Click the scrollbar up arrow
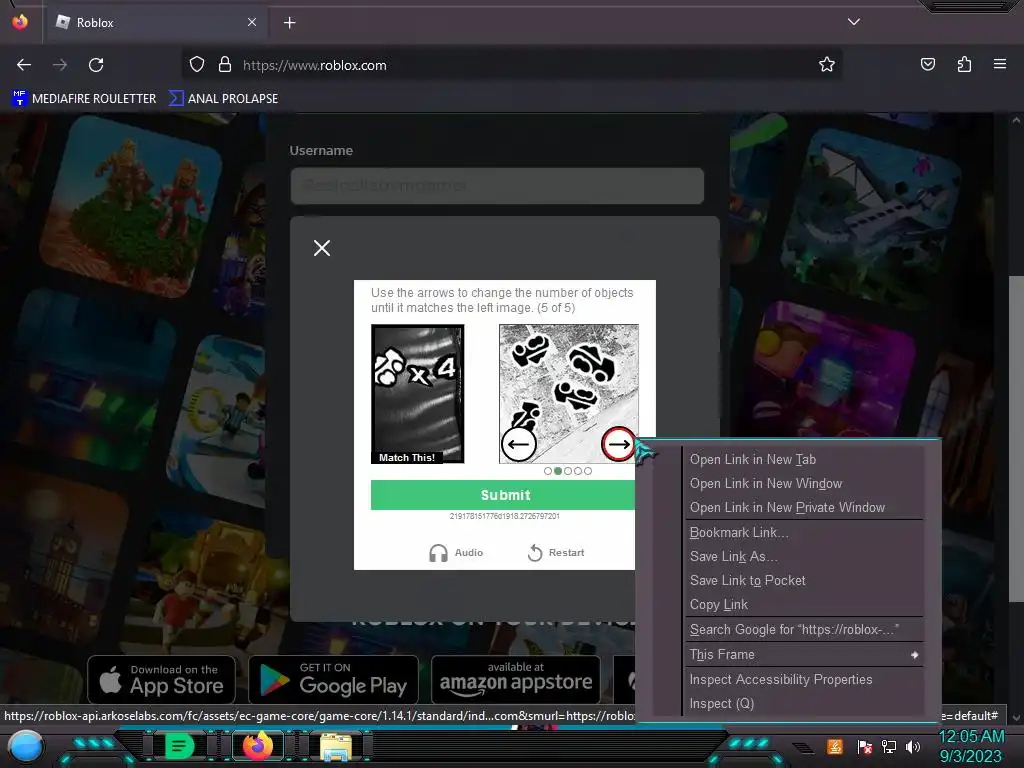Image resolution: width=1024 pixels, height=768 pixels. pyautogui.click(x=1016, y=120)
